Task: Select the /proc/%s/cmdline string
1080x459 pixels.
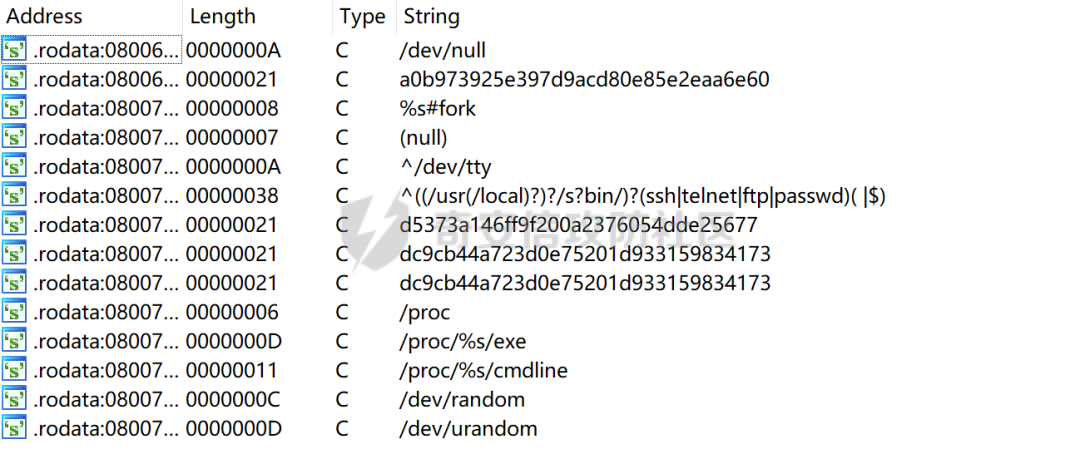Action: [x=484, y=371]
